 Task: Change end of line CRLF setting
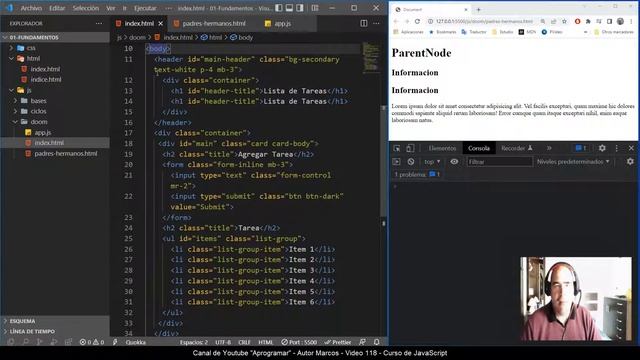[x=244, y=342]
